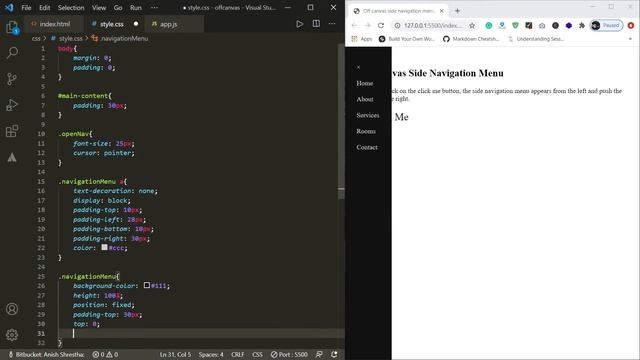Screen dimensions: 640x360
Task: Open the Search view in VS Code
Action: (12, 53)
